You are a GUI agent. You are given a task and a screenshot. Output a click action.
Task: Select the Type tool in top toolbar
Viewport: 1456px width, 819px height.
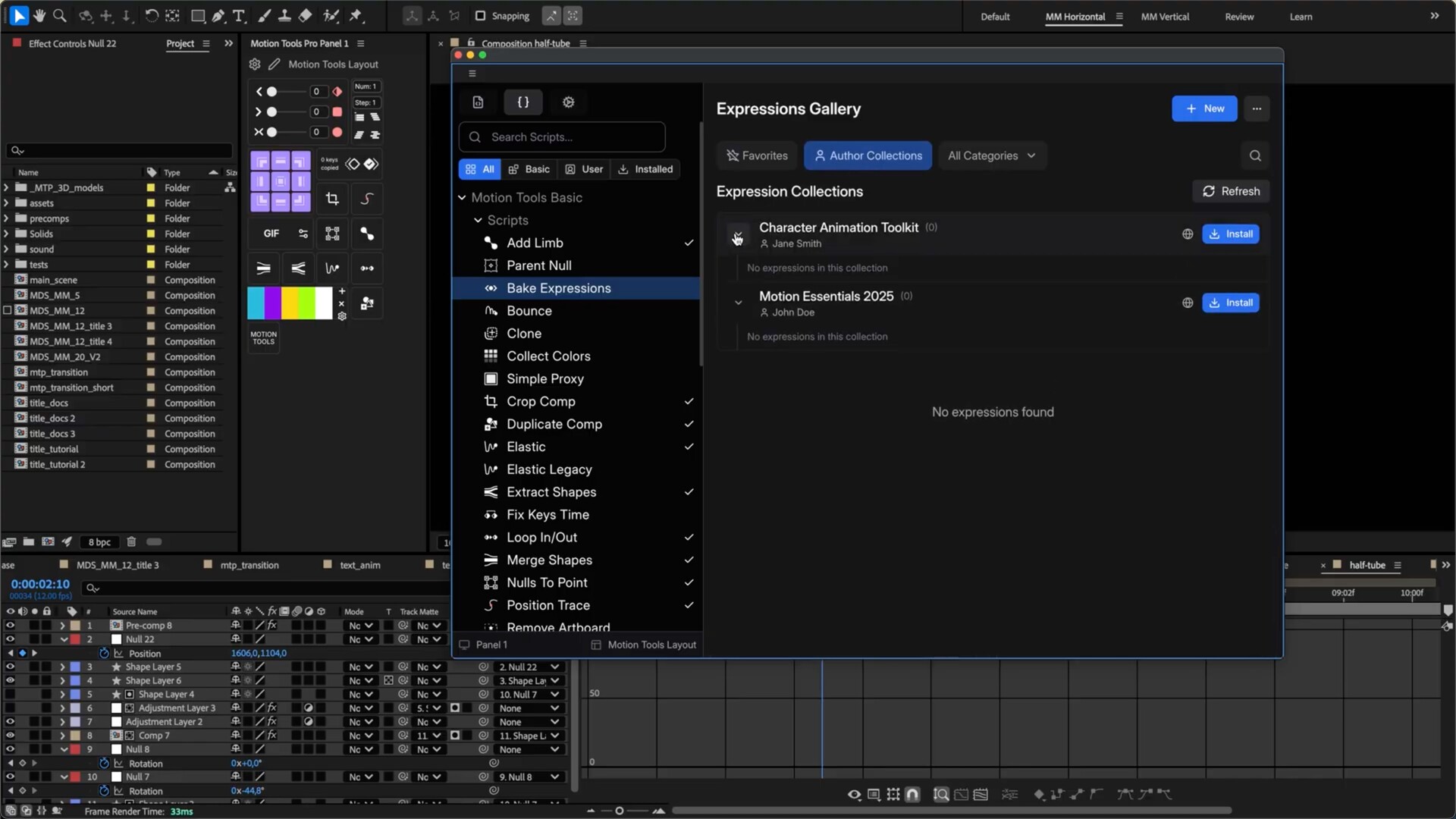pyautogui.click(x=238, y=15)
